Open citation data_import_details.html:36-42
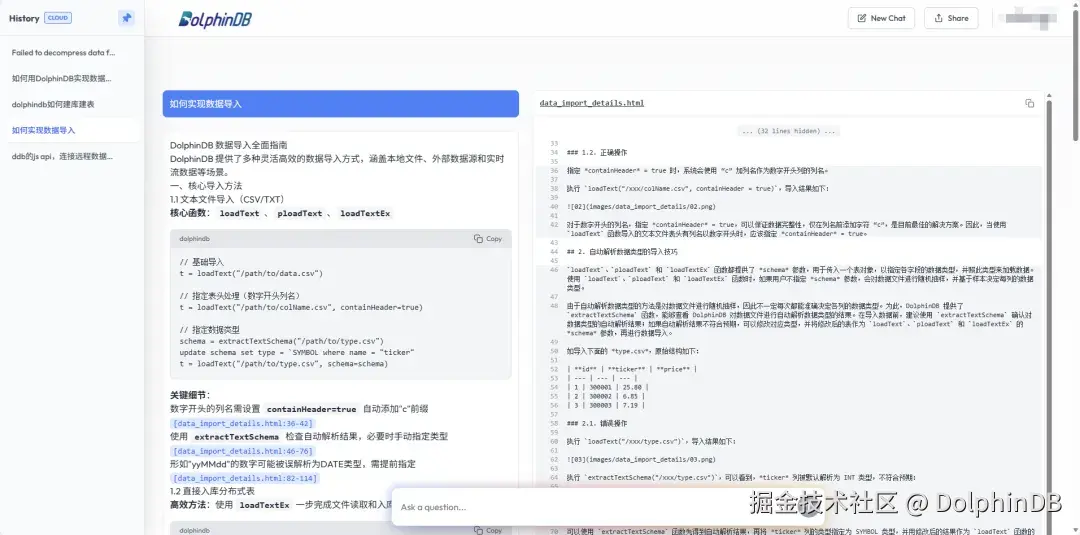 (x=243, y=423)
